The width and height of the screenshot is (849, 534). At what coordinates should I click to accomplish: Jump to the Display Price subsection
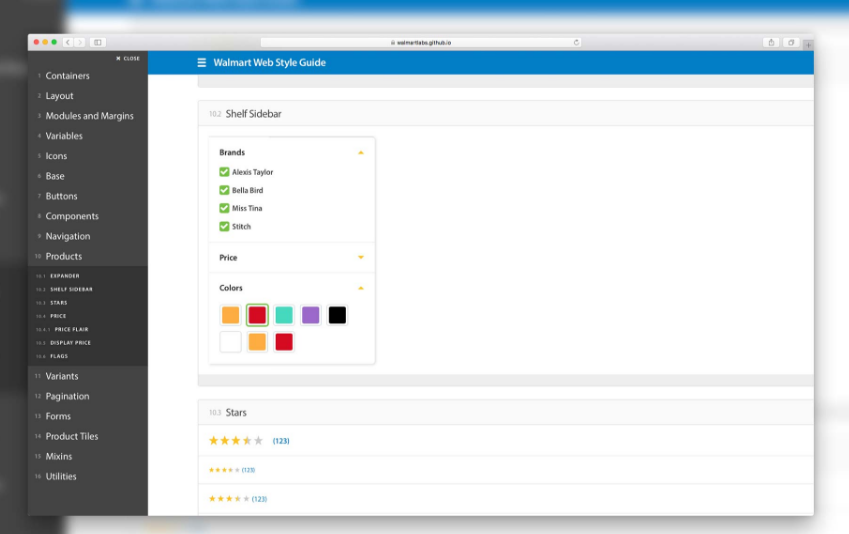(x=70, y=343)
